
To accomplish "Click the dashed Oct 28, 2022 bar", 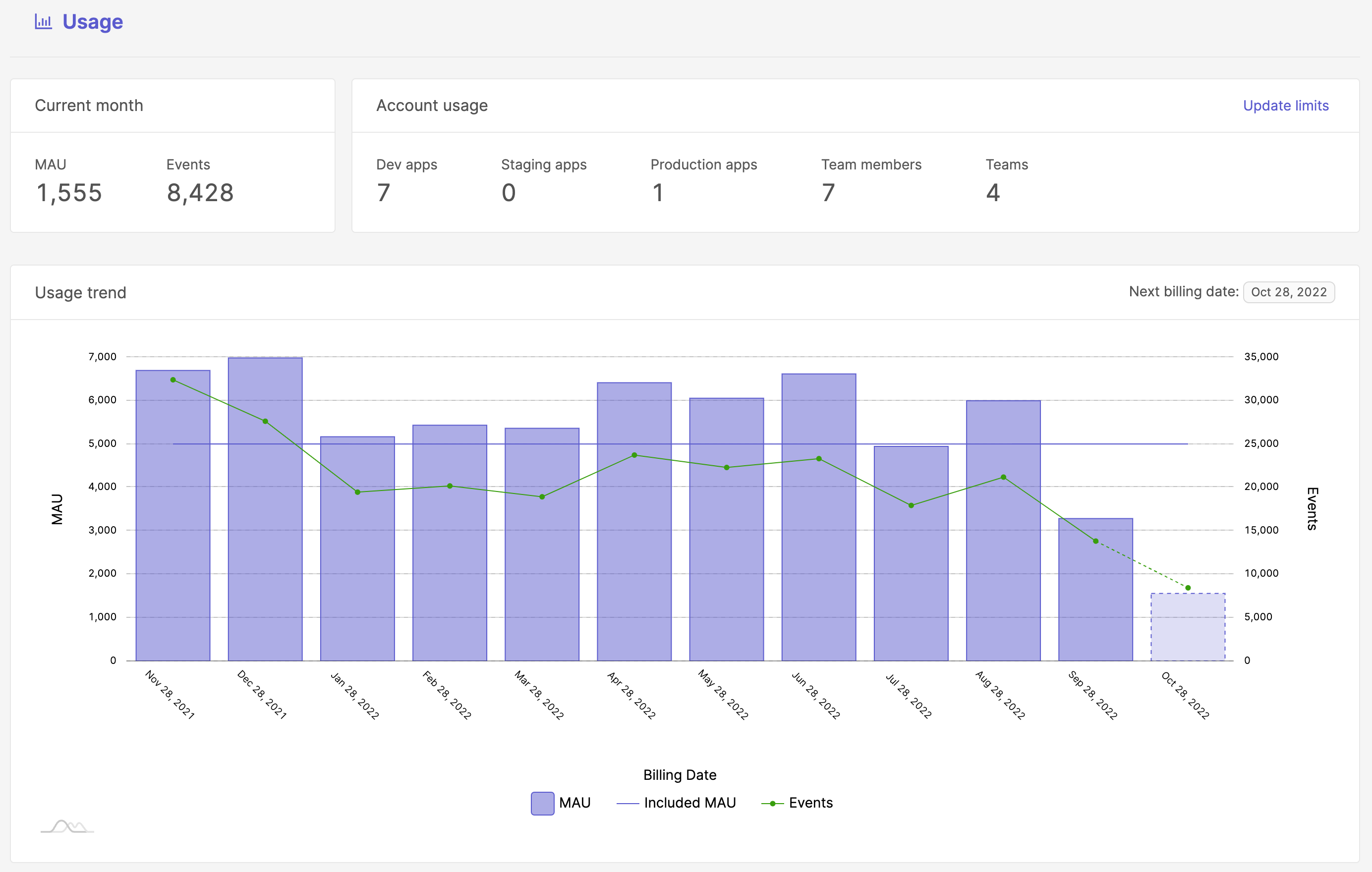I will point(1188,627).
